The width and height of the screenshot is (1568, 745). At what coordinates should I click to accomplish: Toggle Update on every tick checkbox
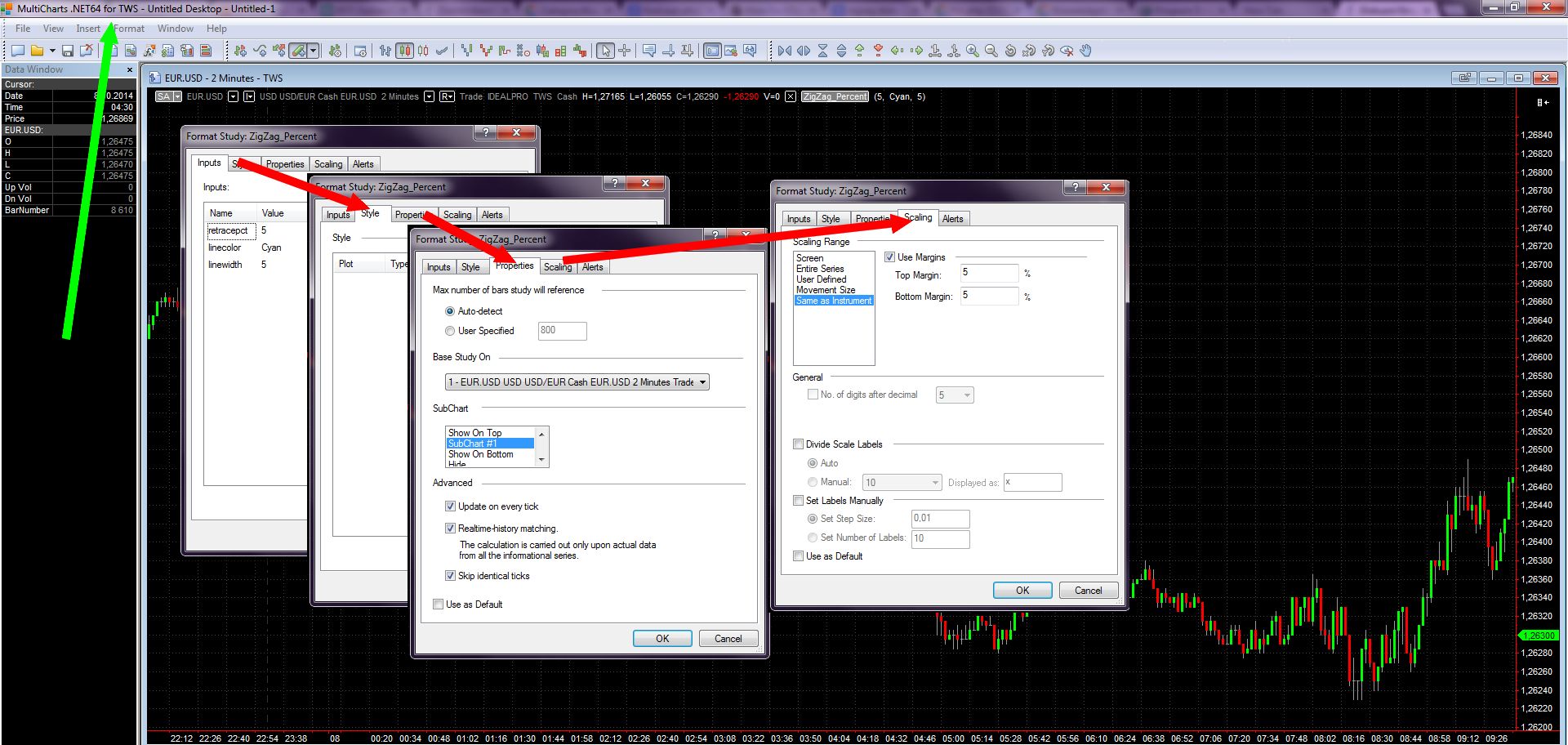pyautogui.click(x=450, y=506)
